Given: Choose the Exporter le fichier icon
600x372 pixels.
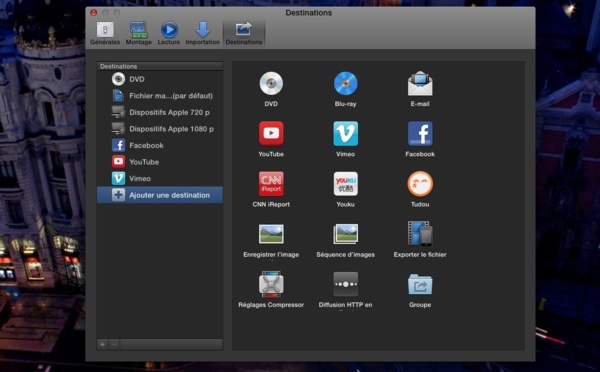Looking at the screenshot, I should click(420, 233).
